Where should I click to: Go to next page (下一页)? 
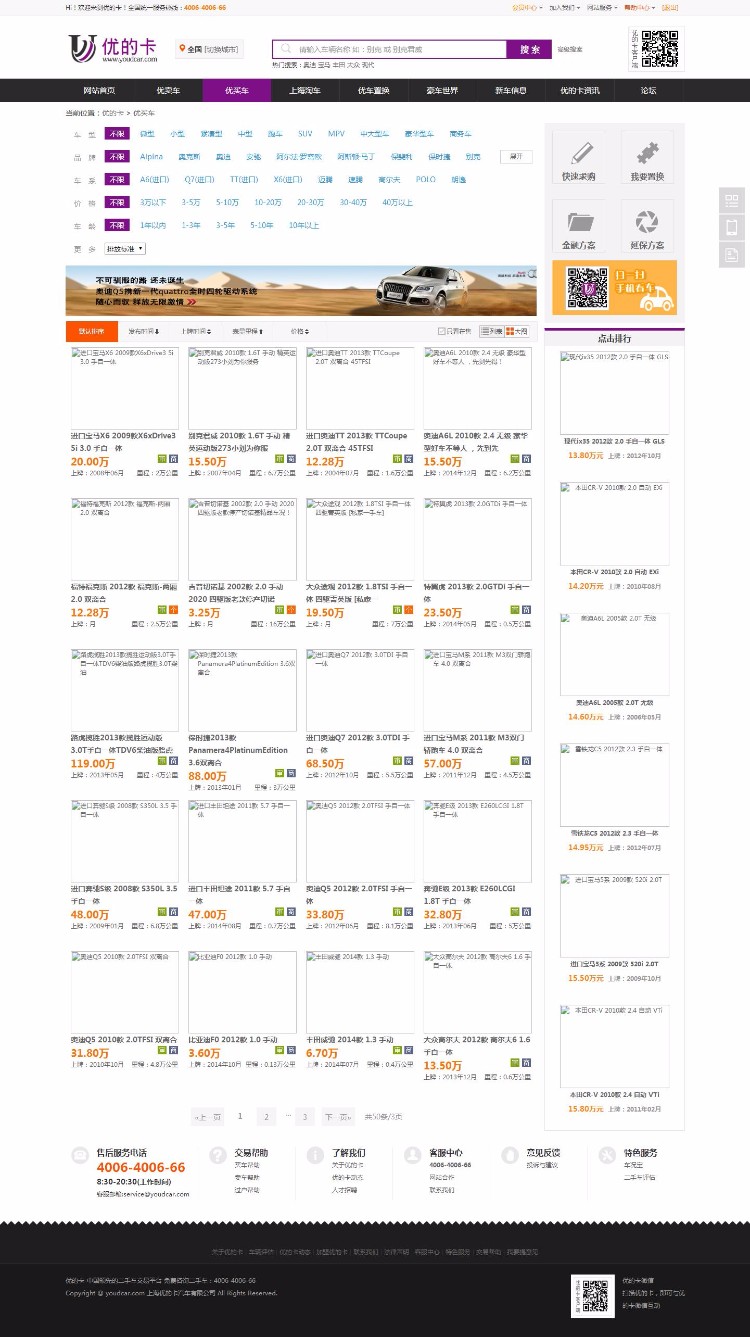coord(339,1116)
